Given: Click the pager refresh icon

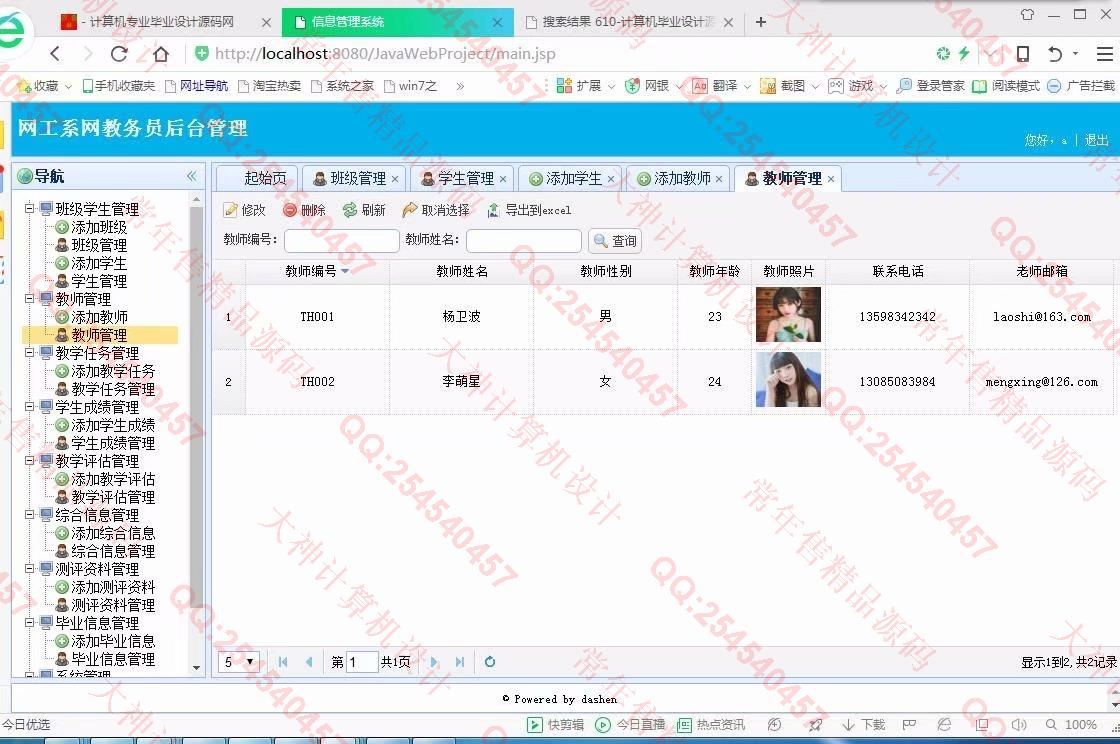Looking at the screenshot, I should [489, 662].
